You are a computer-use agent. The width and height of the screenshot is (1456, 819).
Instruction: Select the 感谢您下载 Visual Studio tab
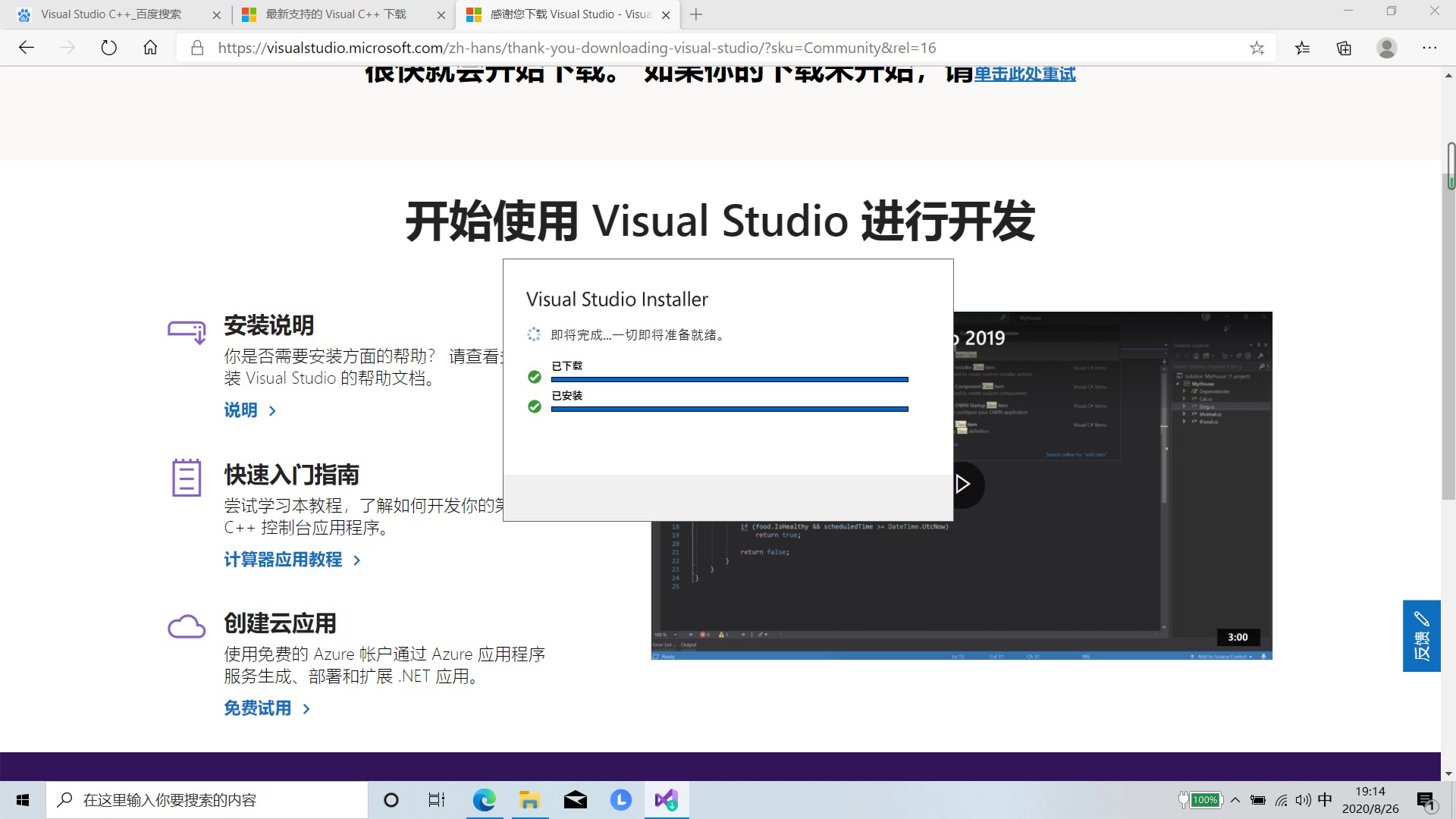[558, 14]
